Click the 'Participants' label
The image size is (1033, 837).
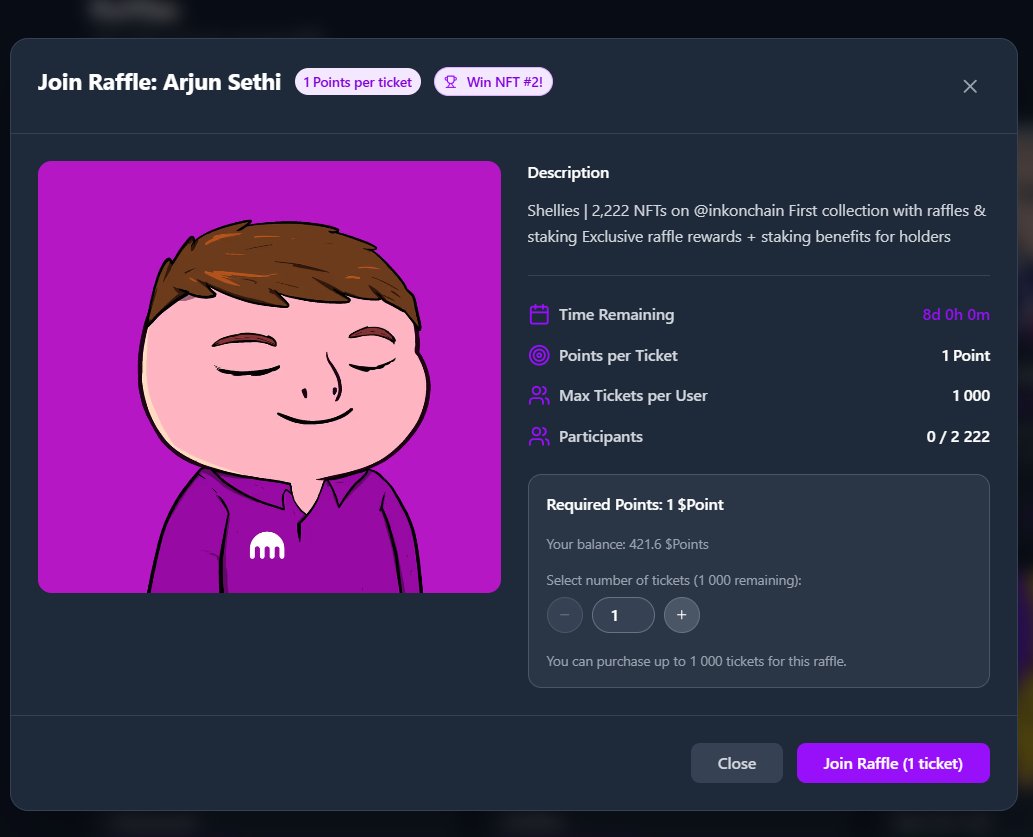(x=600, y=436)
